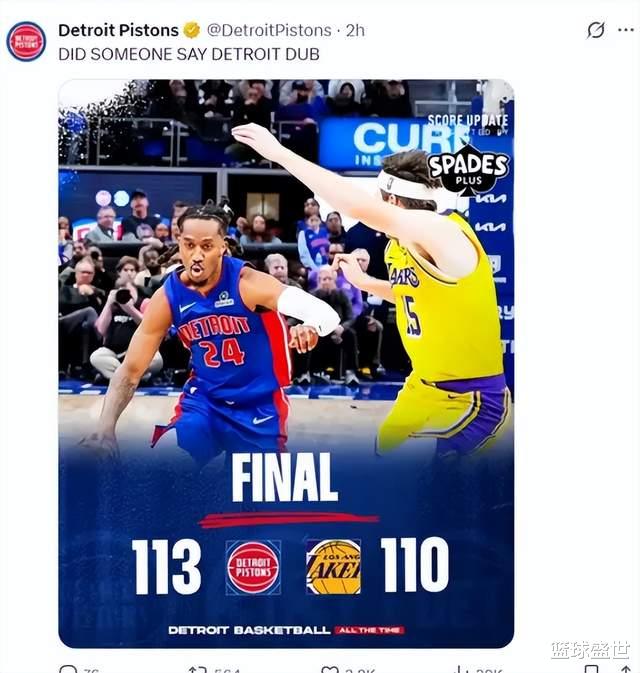Bookmark the post with the bookmark icon
Screen dimensions: 640x673
coord(592,669)
